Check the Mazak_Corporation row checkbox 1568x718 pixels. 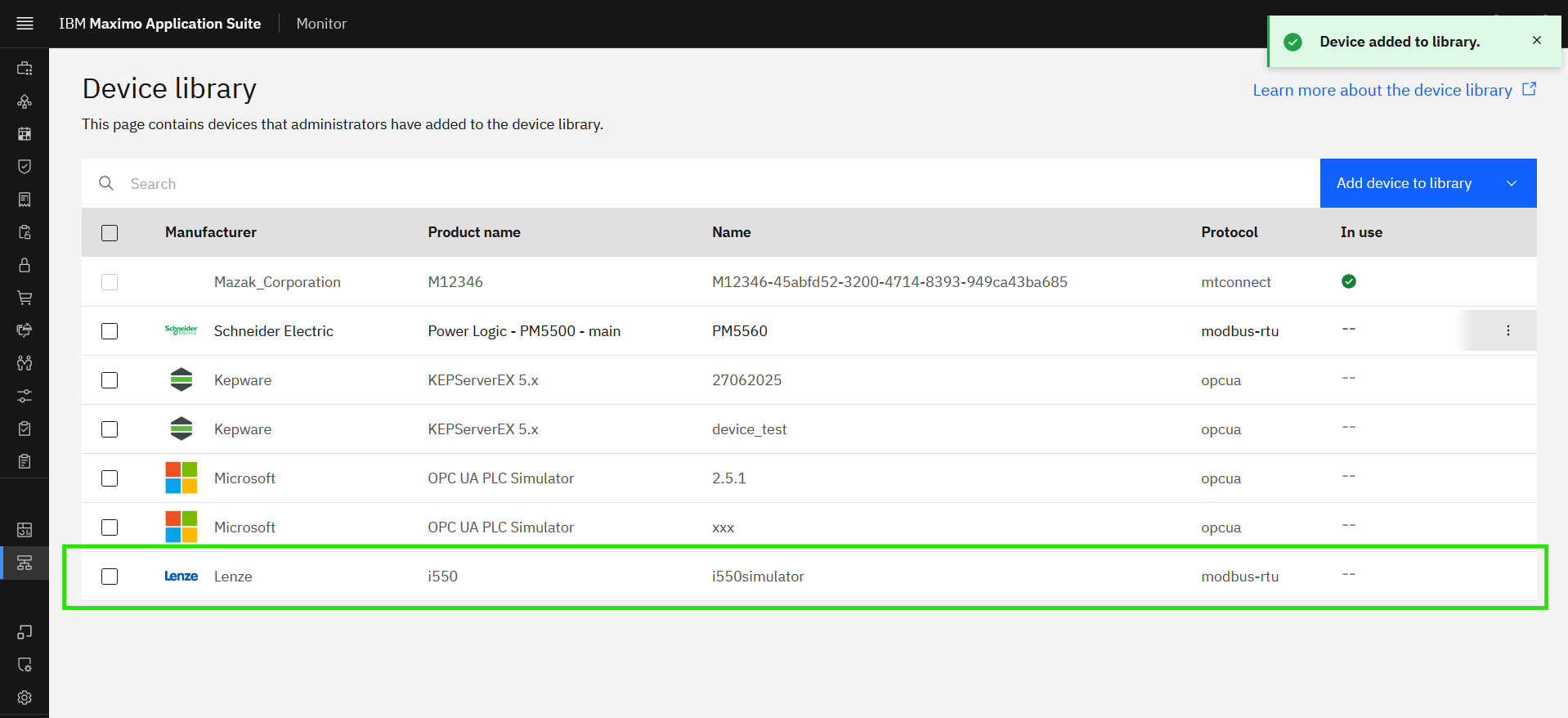pyautogui.click(x=110, y=282)
